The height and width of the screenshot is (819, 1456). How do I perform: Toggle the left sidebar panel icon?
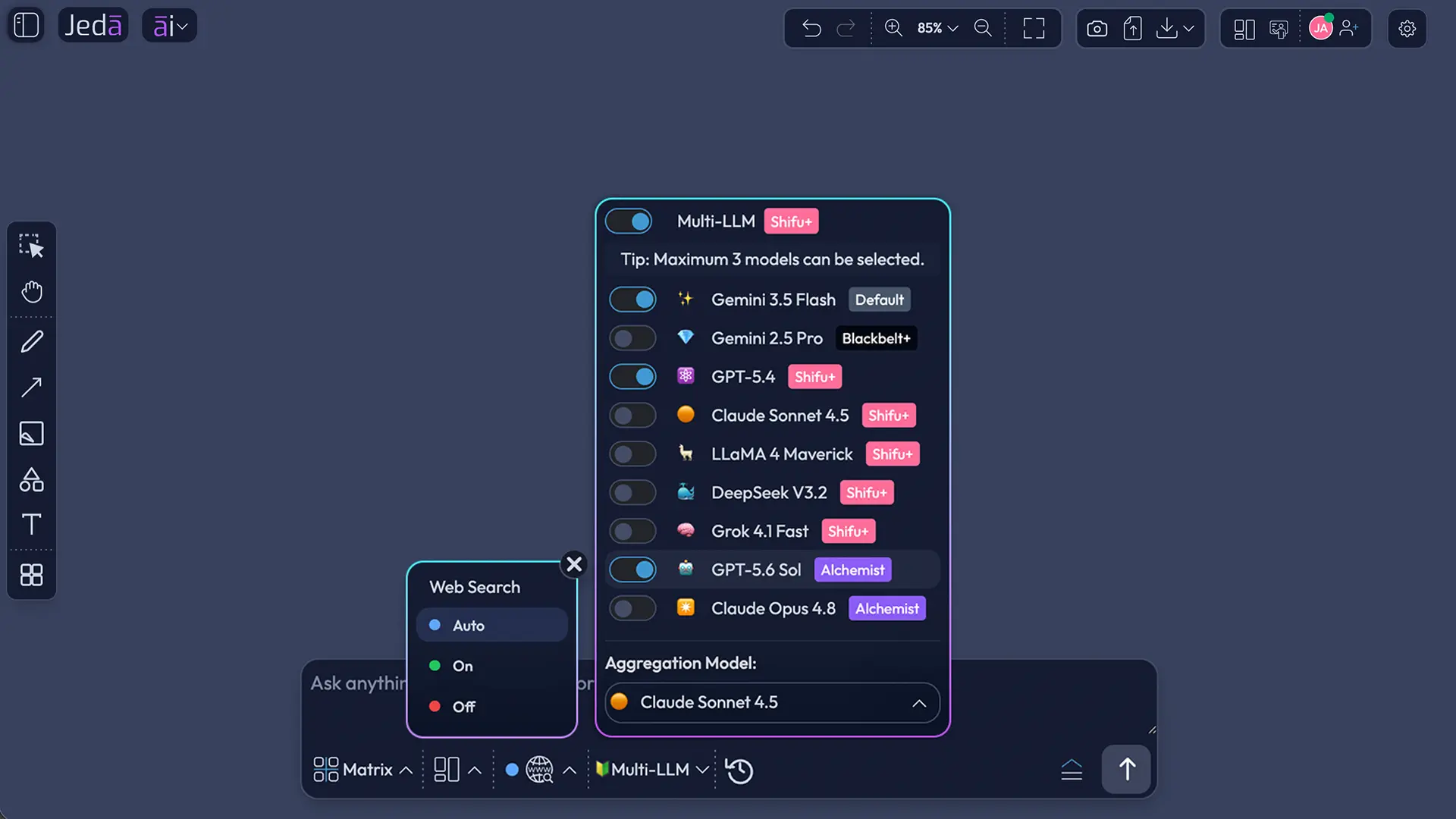[x=27, y=25]
